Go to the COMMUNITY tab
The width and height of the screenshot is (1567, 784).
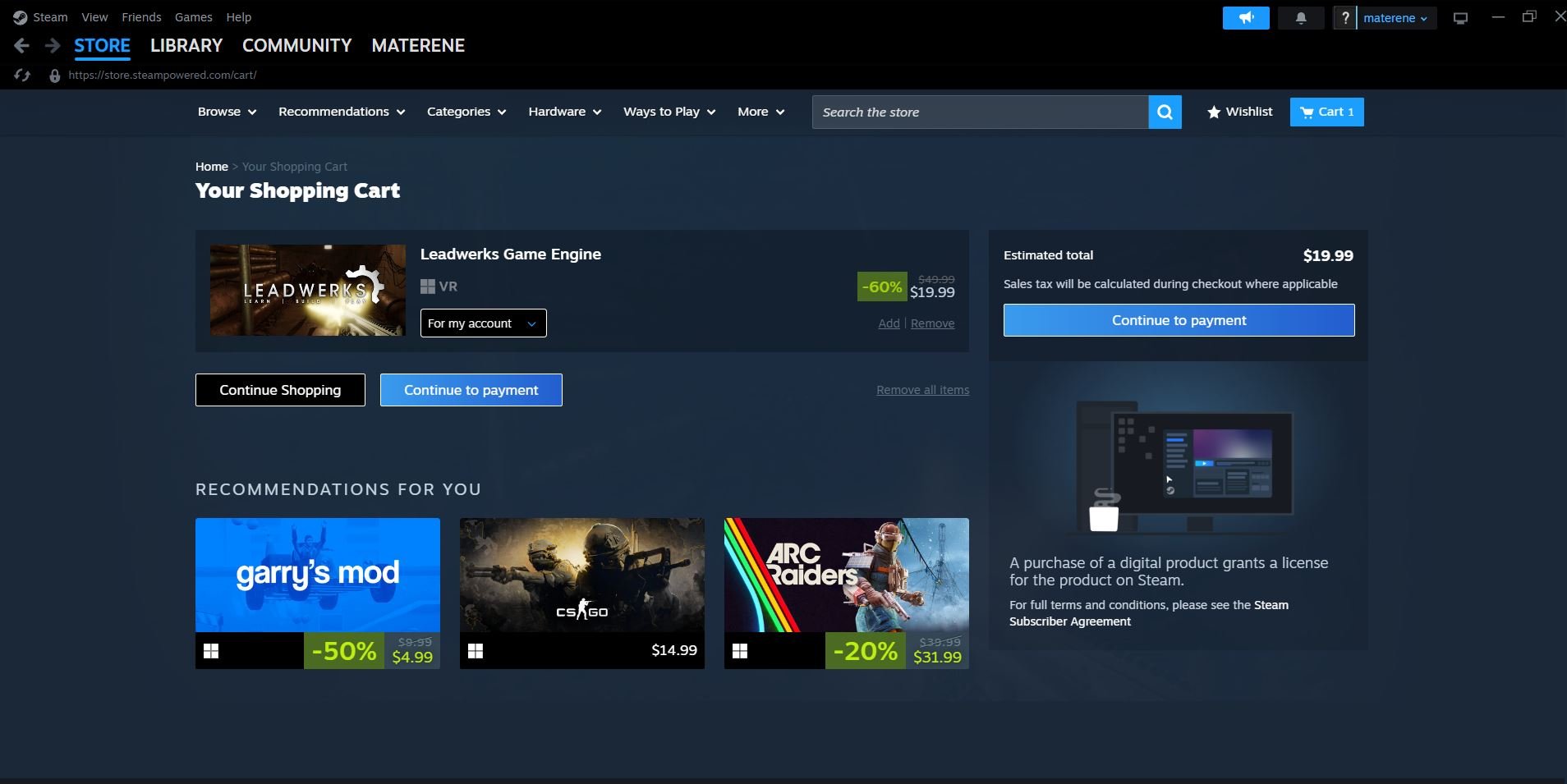[x=296, y=46]
